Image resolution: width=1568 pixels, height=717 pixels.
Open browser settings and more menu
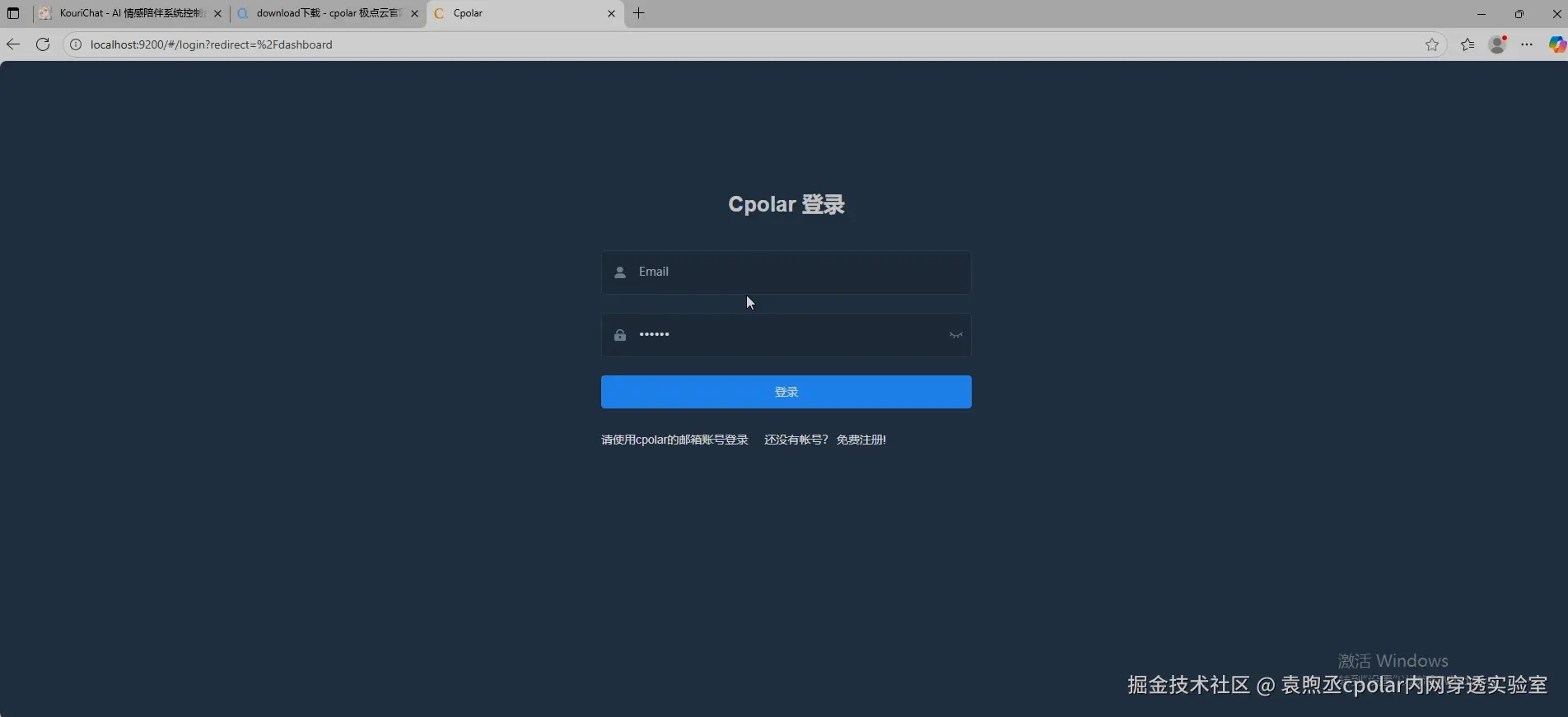[1527, 44]
